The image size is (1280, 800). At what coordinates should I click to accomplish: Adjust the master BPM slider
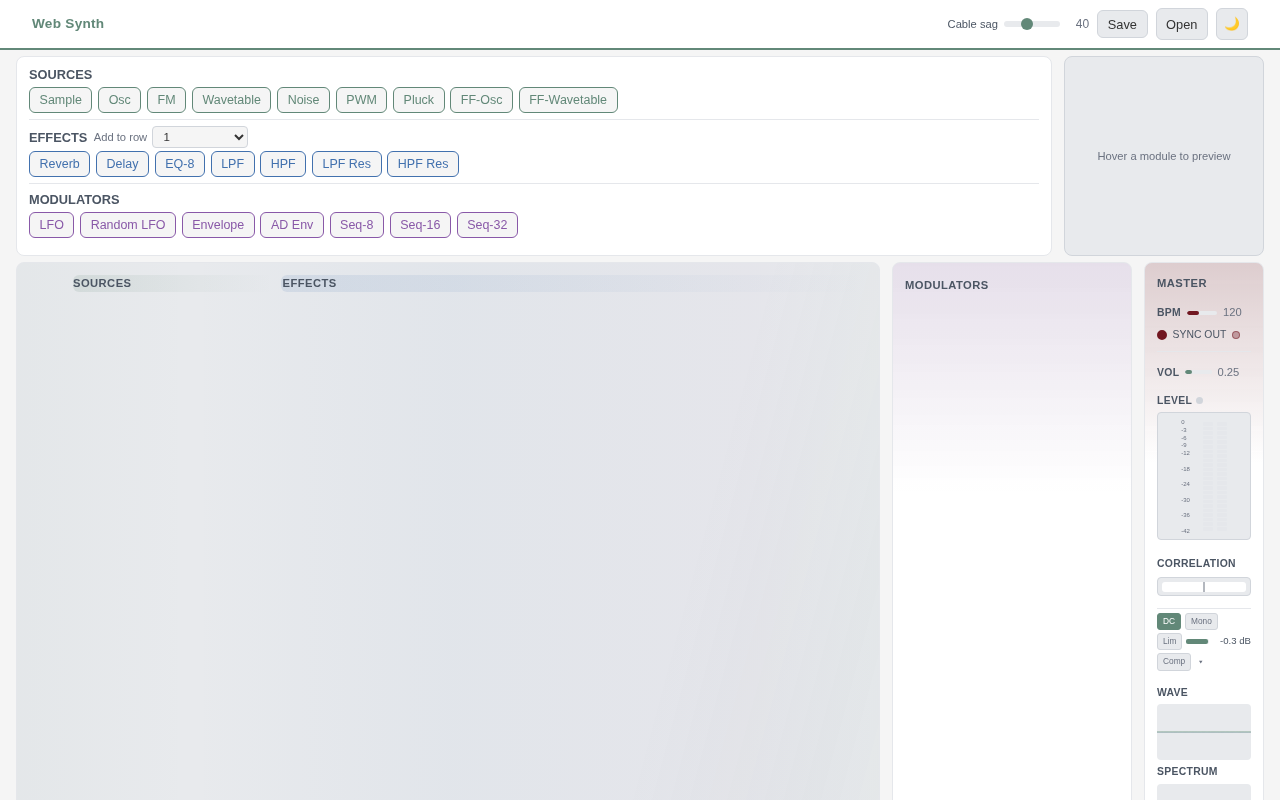point(1202,313)
